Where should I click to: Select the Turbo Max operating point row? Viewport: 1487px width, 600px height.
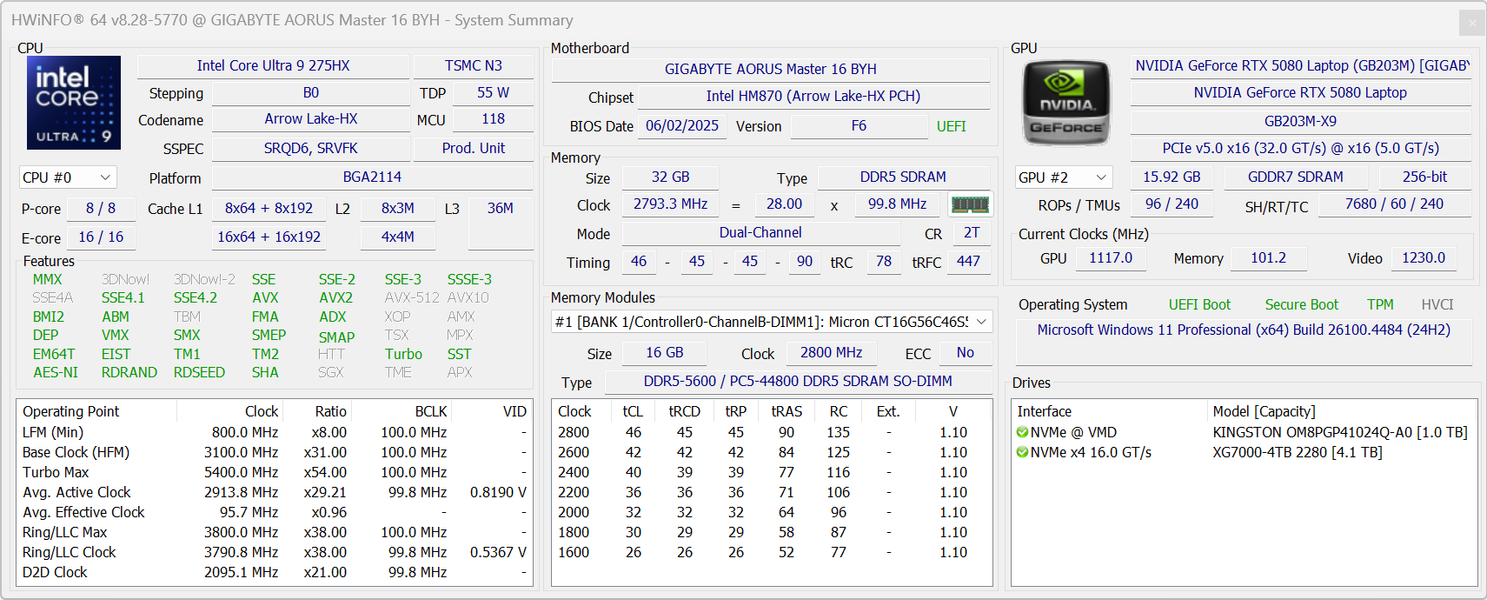point(56,472)
